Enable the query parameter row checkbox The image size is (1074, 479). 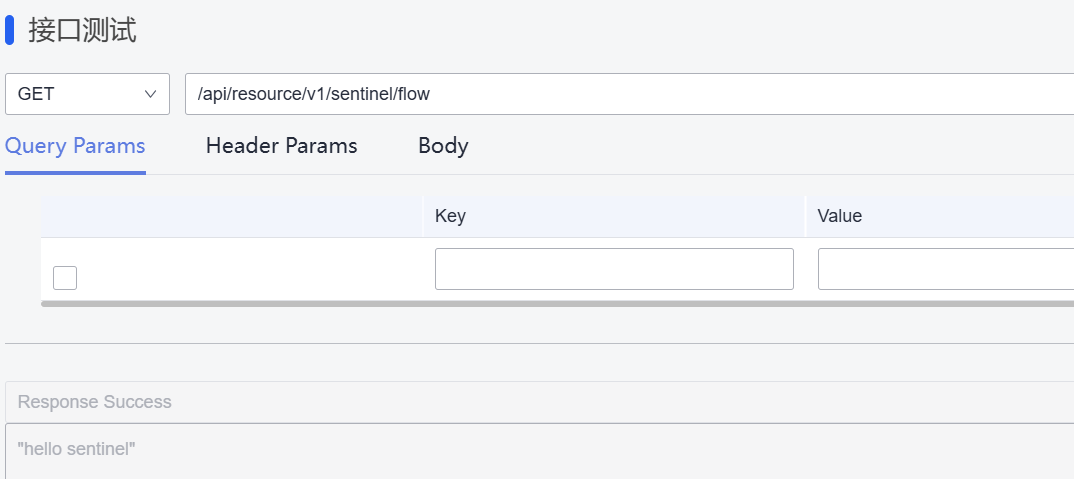point(65,278)
